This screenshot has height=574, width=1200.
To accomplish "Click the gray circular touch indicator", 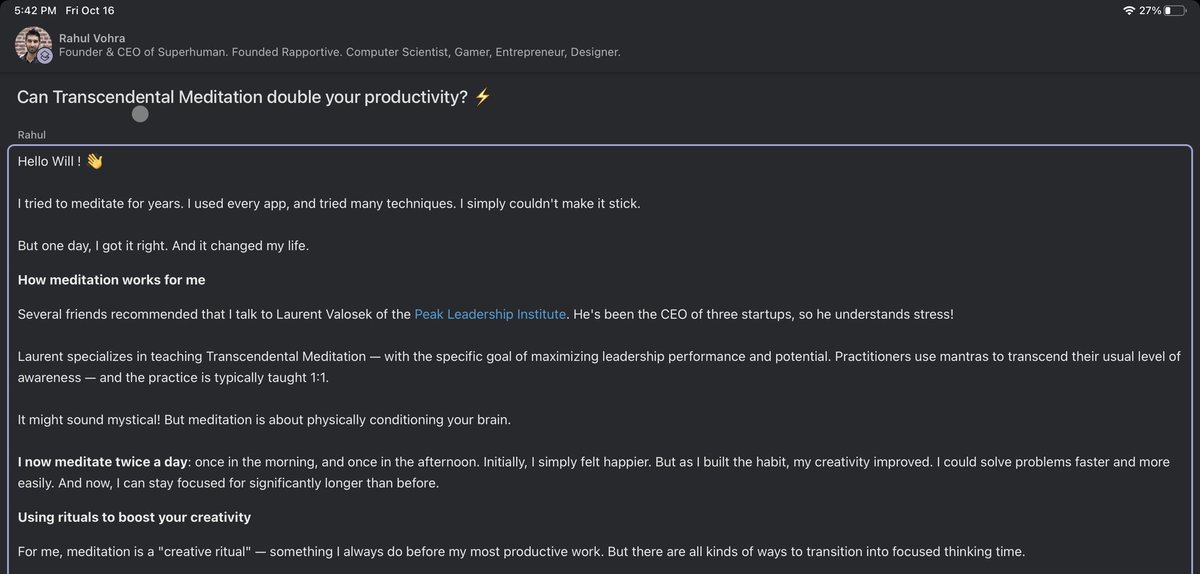I will 140,114.
